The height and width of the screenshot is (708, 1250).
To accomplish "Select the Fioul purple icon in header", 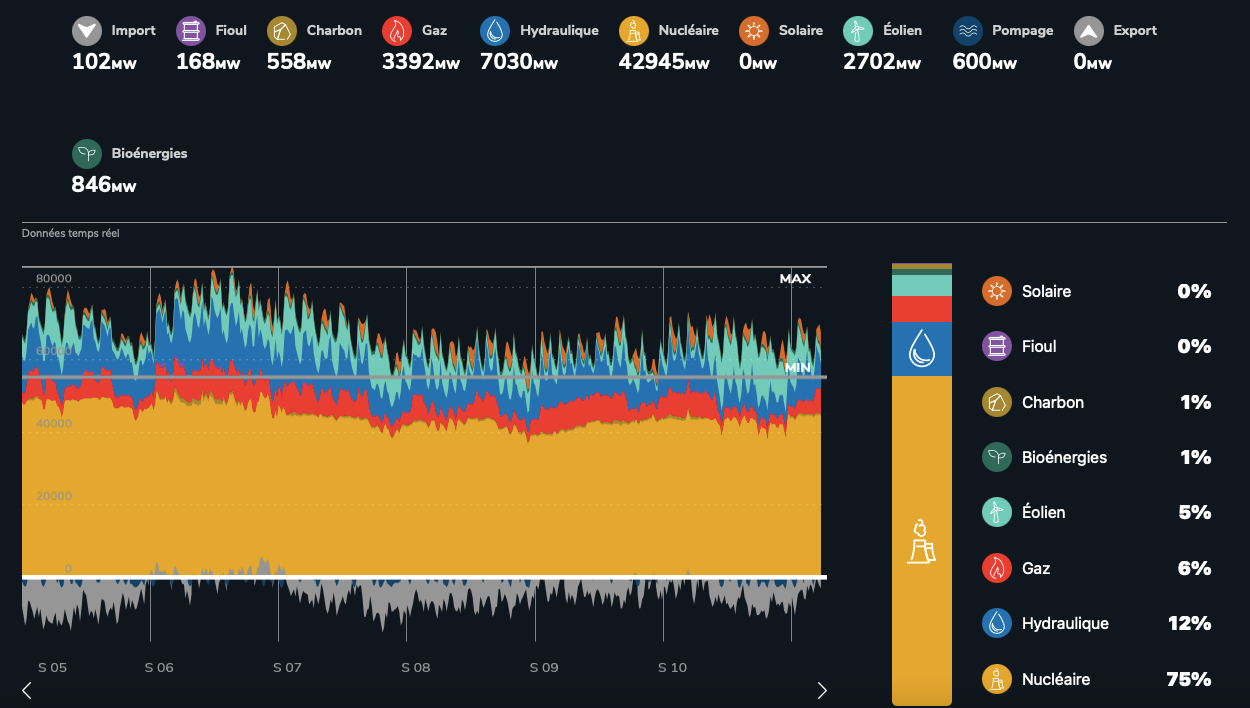I will [x=191, y=31].
